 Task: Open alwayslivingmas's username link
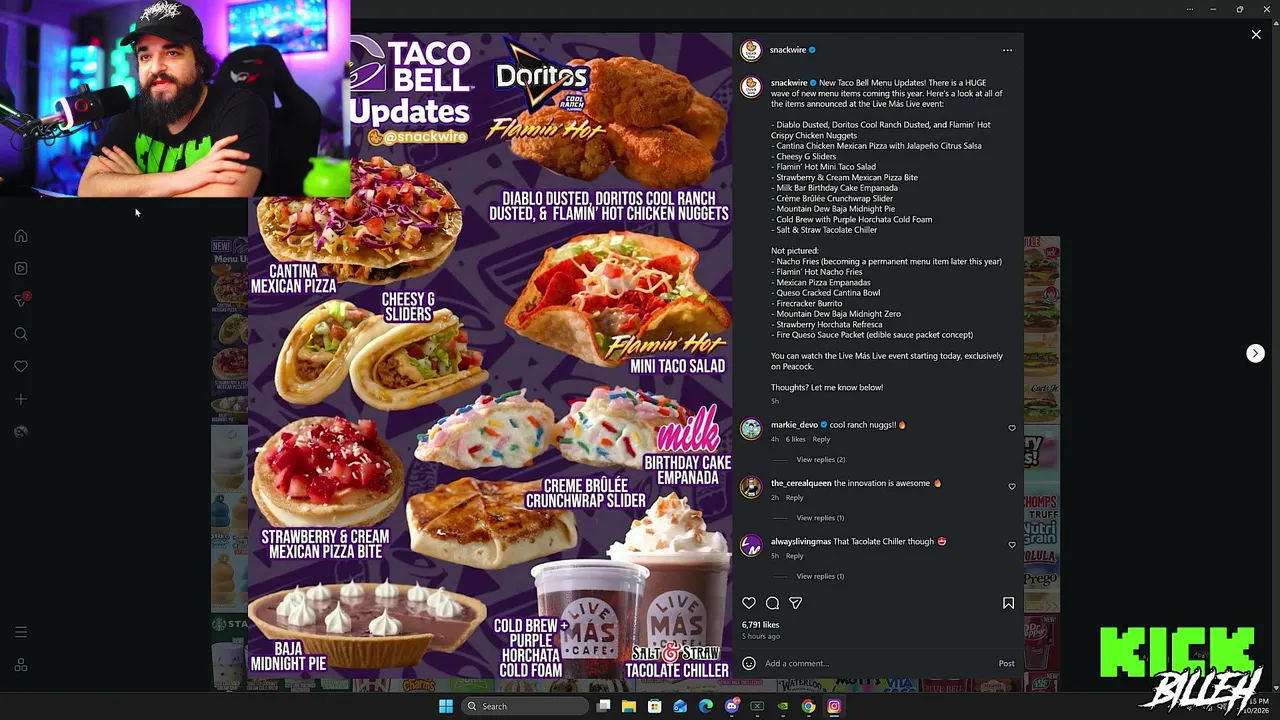[x=801, y=541]
